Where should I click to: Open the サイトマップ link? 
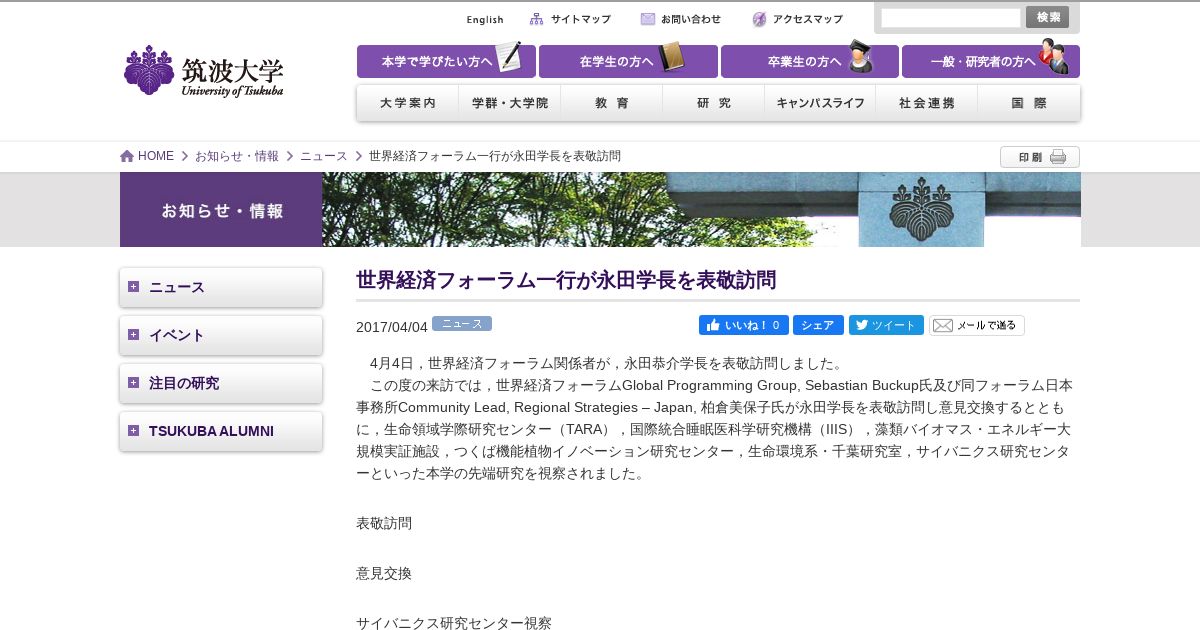pos(580,19)
